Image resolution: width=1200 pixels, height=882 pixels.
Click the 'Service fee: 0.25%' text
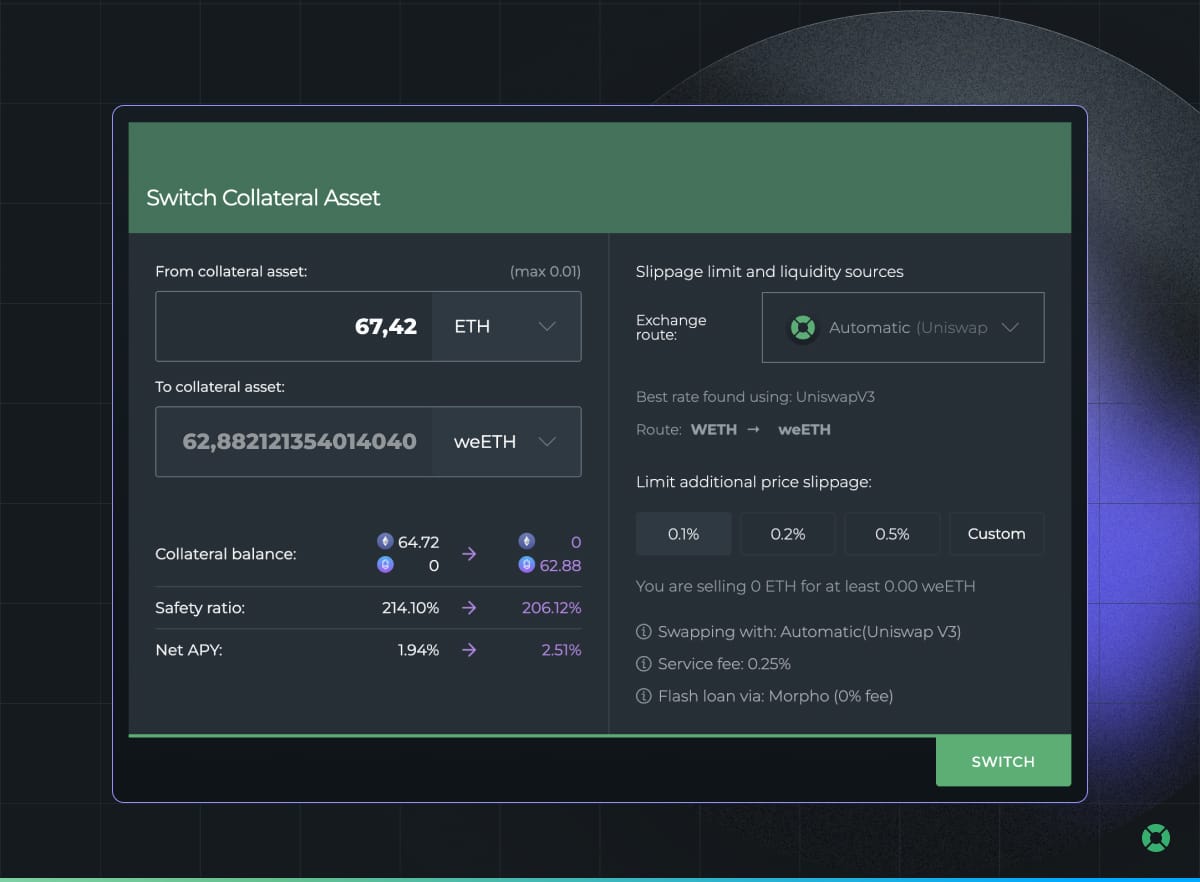click(724, 664)
